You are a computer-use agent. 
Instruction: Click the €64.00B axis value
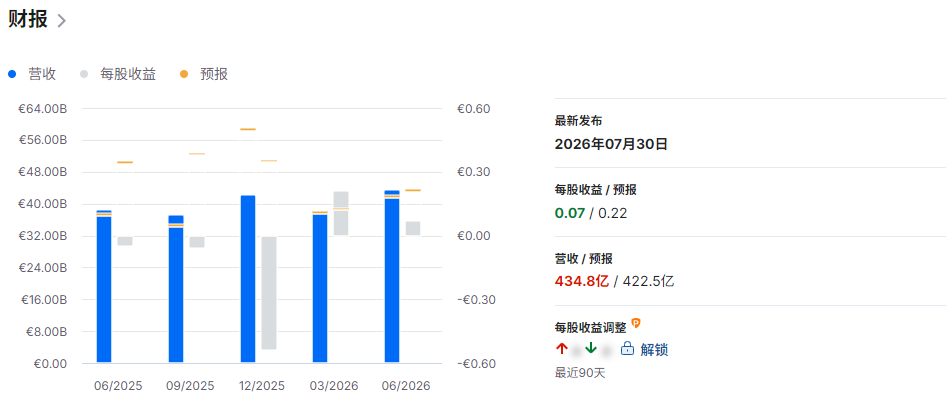[42, 109]
